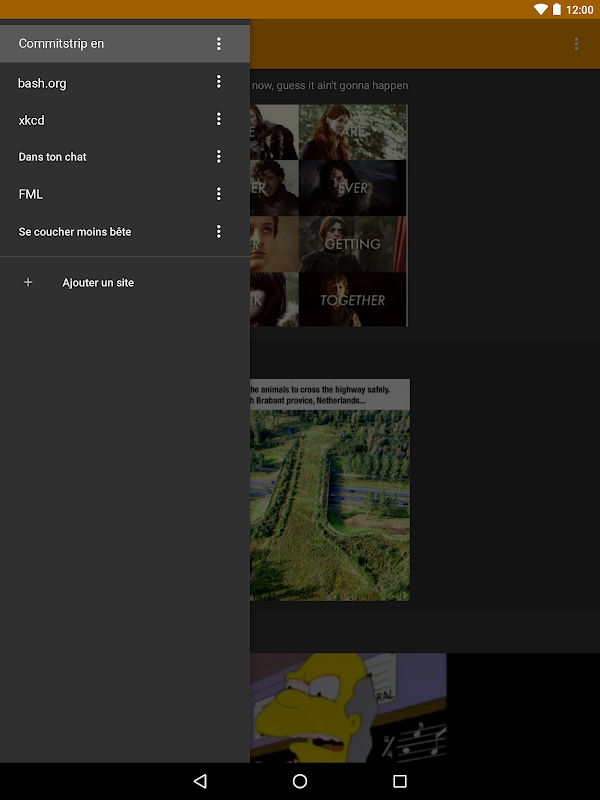
Task: Click the plus icon to add a site
Action: click(x=28, y=282)
